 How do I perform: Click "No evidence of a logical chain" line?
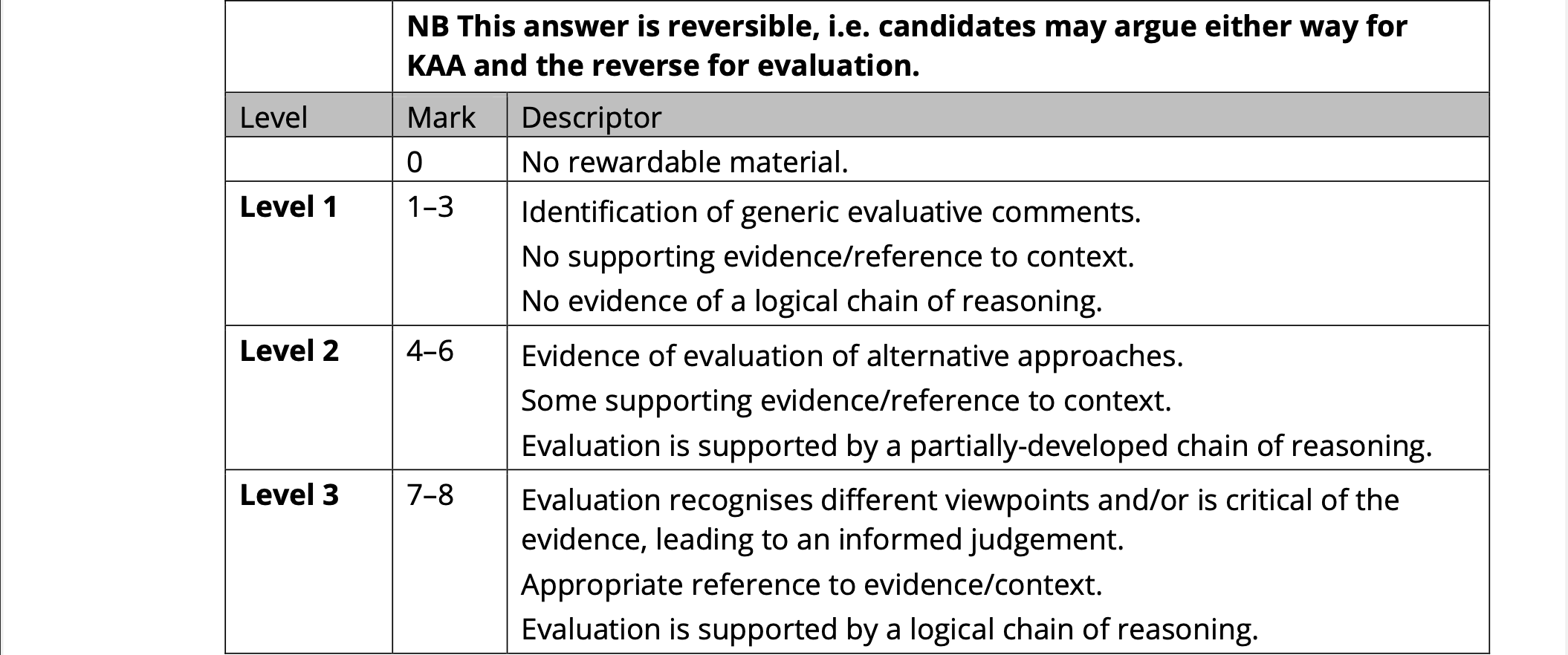click(x=811, y=302)
